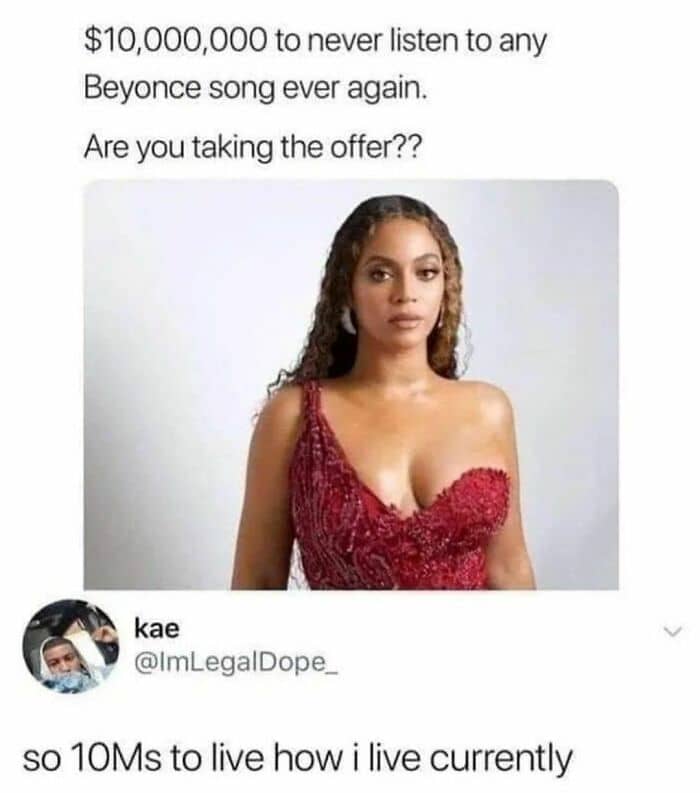
Task: Expand the tweet options chevron
Action: tap(673, 631)
